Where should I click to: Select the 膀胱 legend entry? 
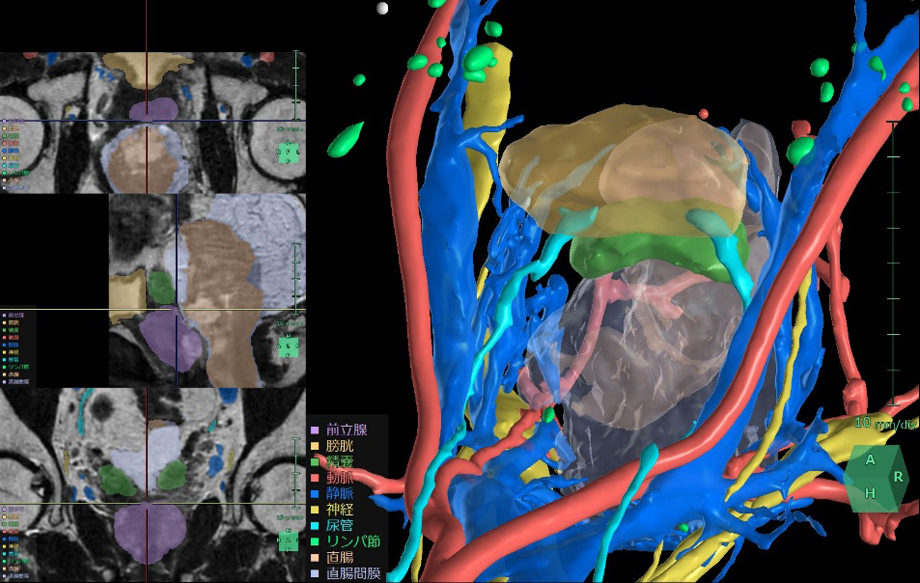[x=342, y=447]
